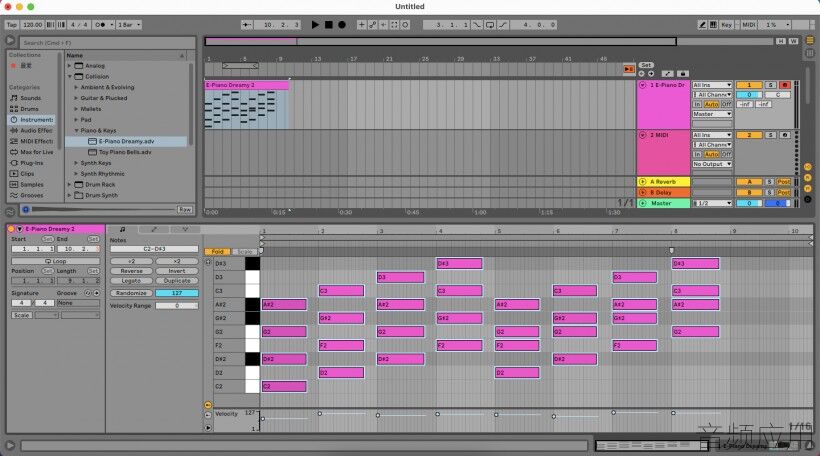Click the Randomize velocity button
The width and height of the screenshot is (820, 456).
[131, 293]
